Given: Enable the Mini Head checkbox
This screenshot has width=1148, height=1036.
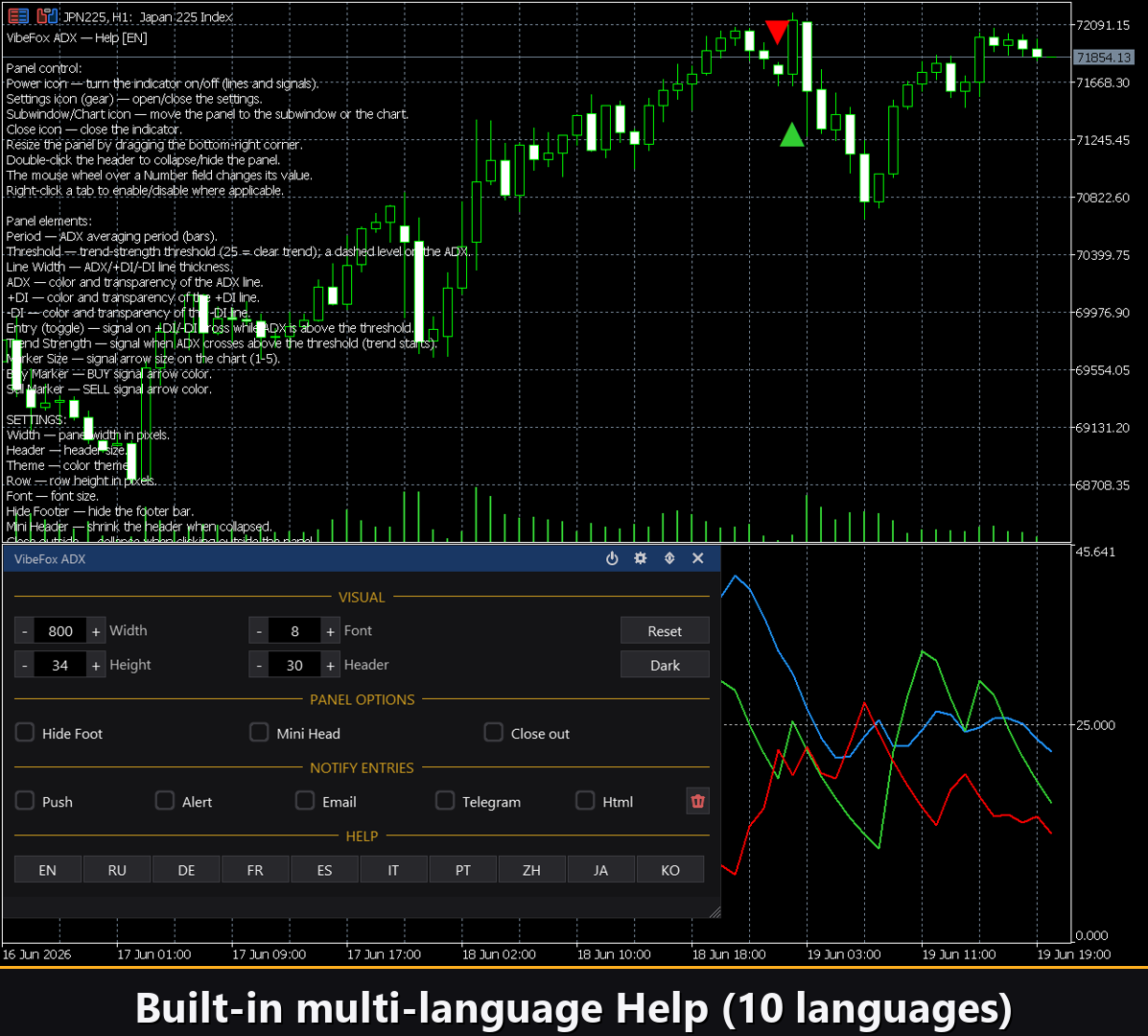Looking at the screenshot, I should tap(259, 732).
